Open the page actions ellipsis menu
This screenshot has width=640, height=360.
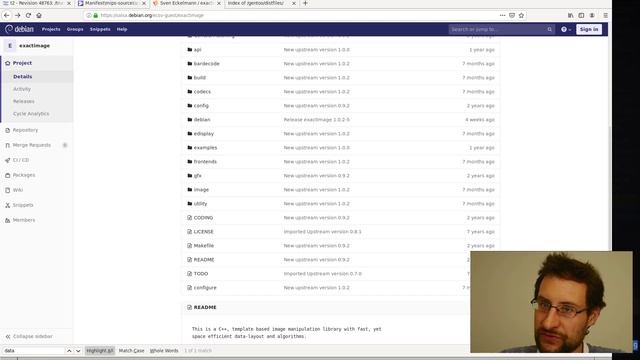pos(502,15)
